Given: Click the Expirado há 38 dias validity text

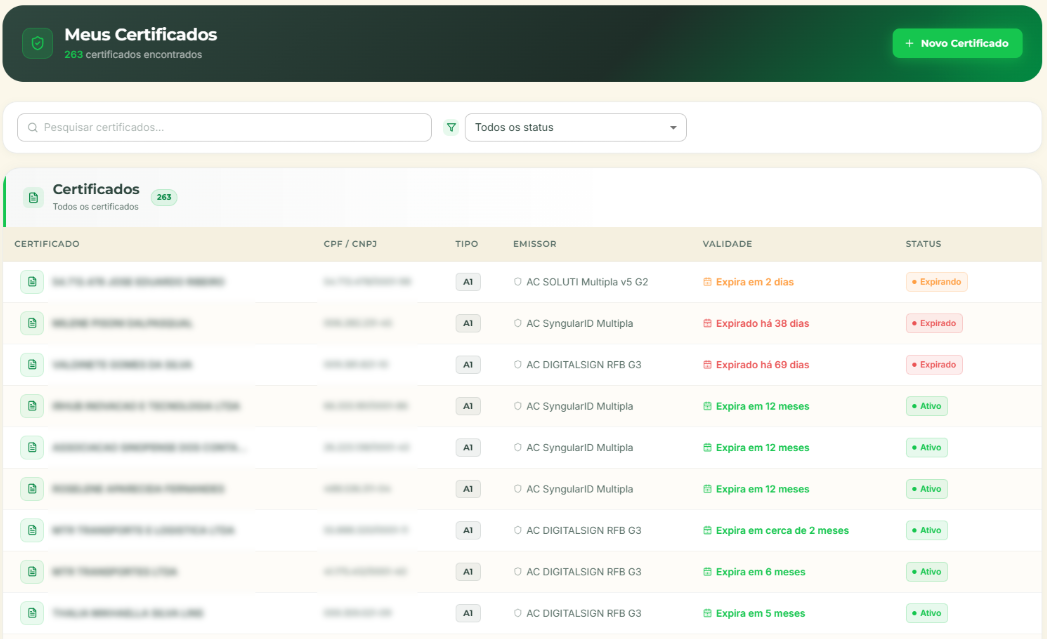Looking at the screenshot, I should [763, 323].
